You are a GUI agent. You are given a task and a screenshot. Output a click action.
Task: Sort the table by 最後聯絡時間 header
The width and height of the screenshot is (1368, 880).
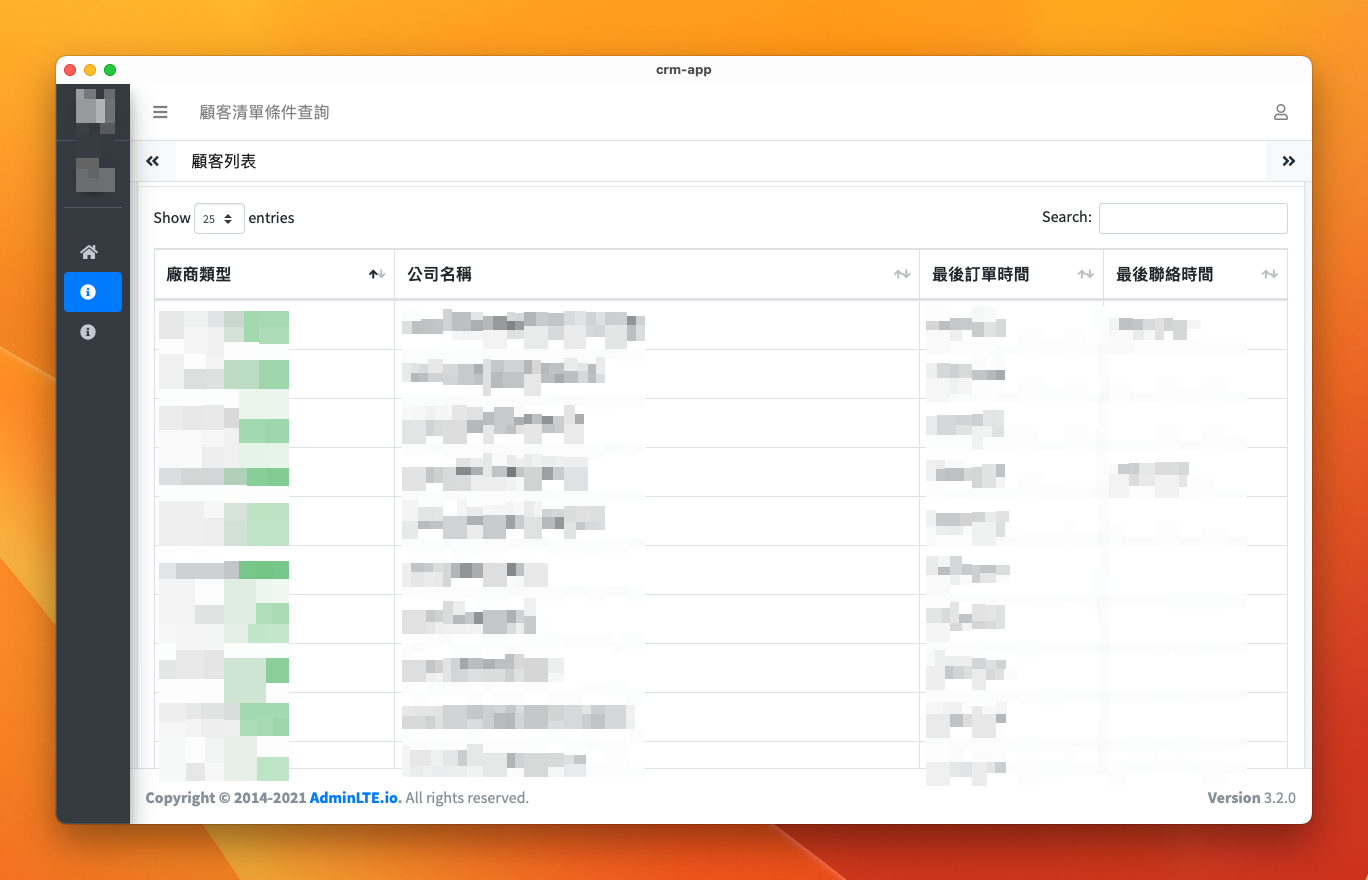(1164, 274)
